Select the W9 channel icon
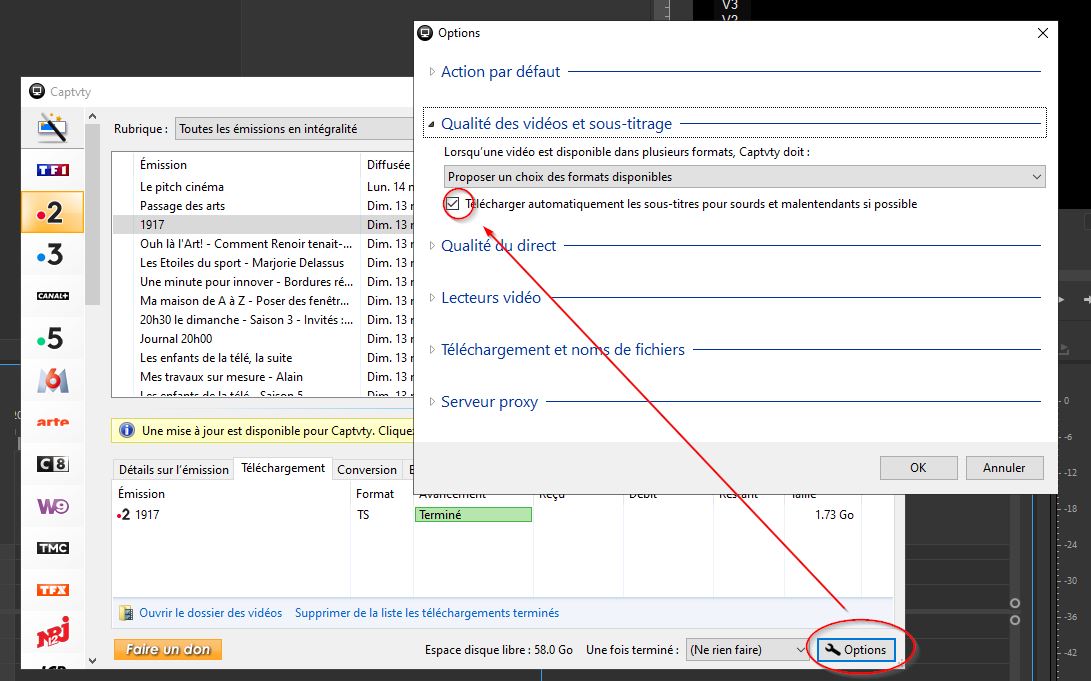This screenshot has width=1091, height=681. pyautogui.click(x=52, y=506)
